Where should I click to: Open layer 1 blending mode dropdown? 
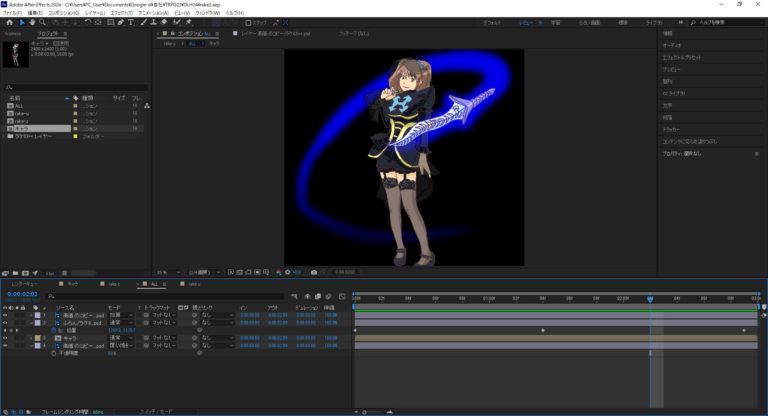[x=121, y=316]
